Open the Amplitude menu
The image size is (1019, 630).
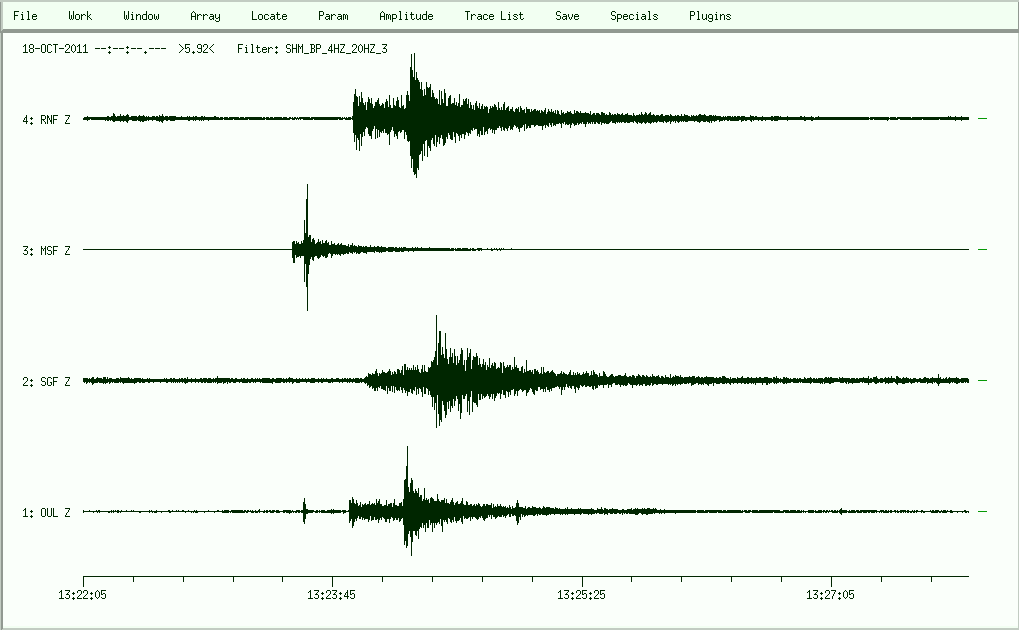coord(406,16)
